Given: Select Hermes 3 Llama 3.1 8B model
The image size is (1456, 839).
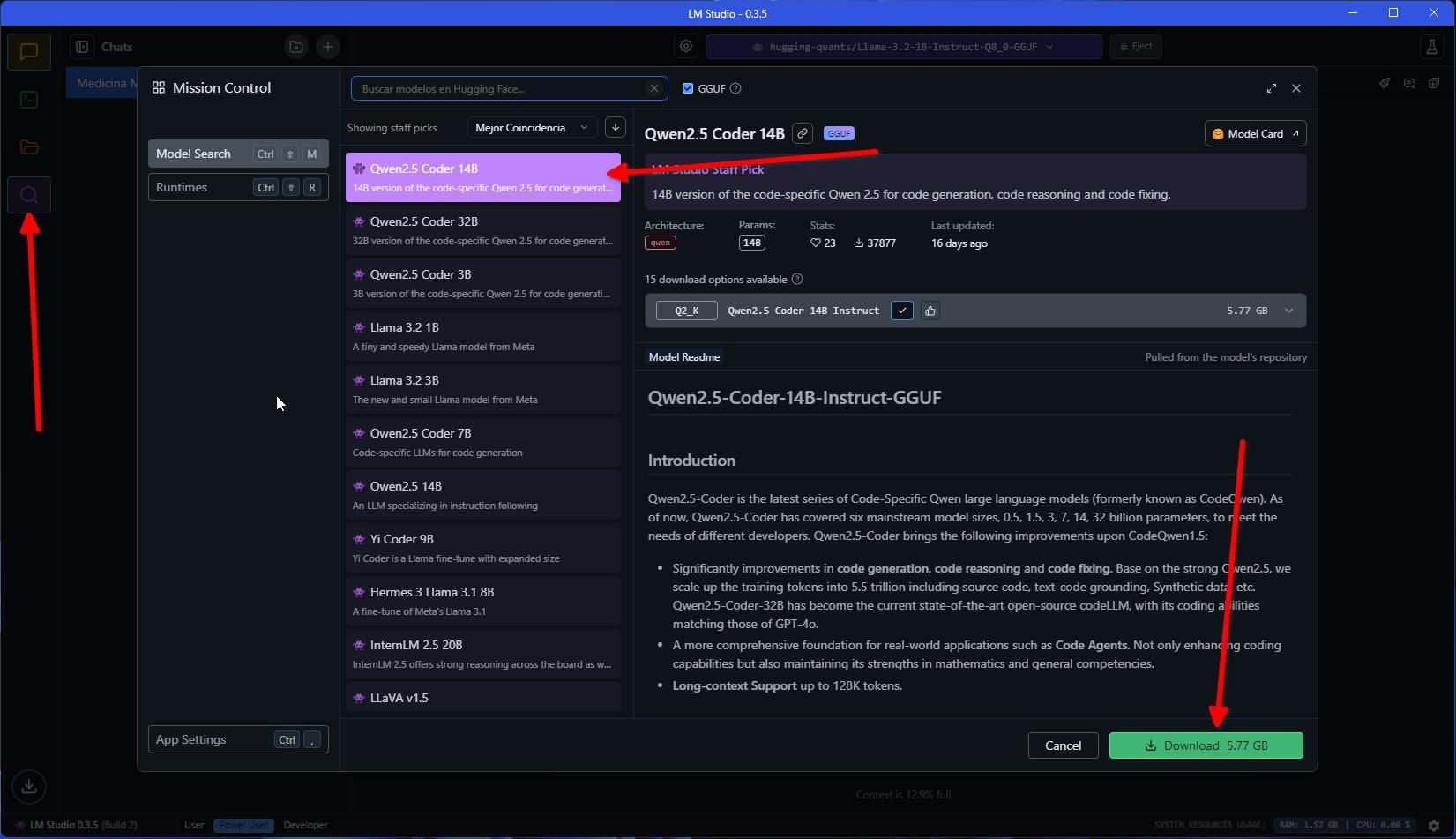Looking at the screenshot, I should (483, 601).
